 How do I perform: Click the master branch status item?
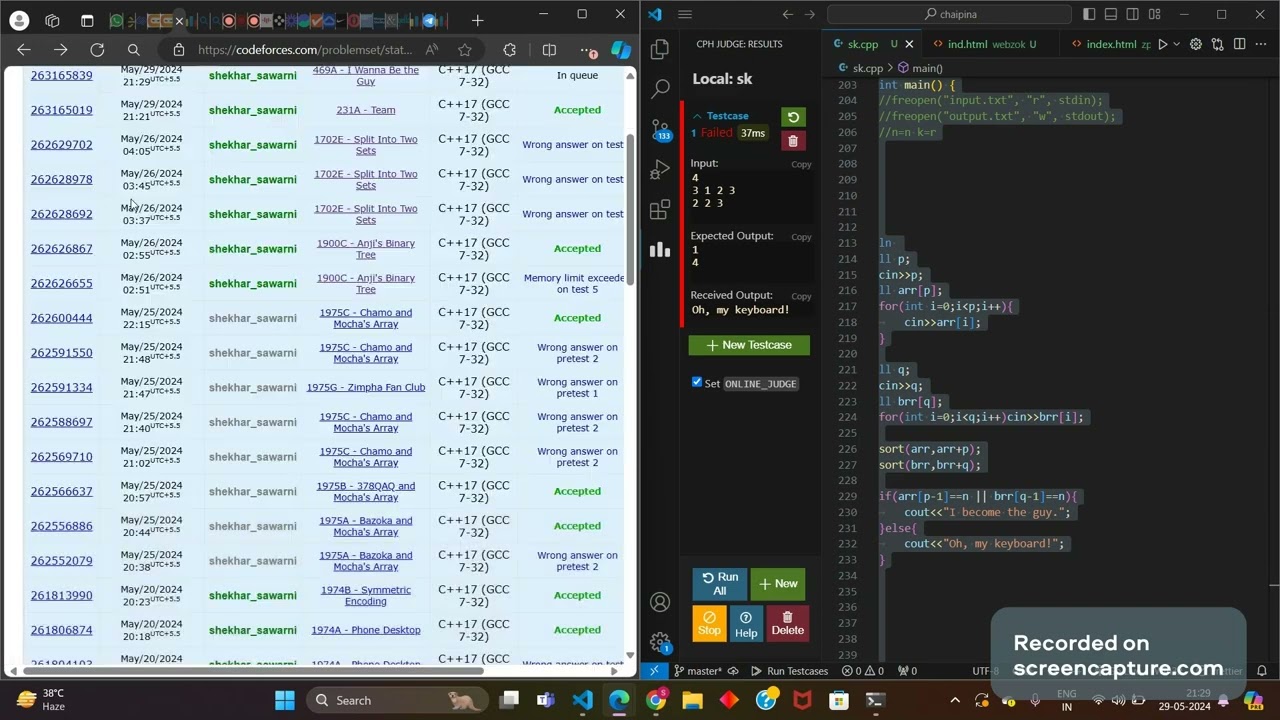(x=698, y=671)
